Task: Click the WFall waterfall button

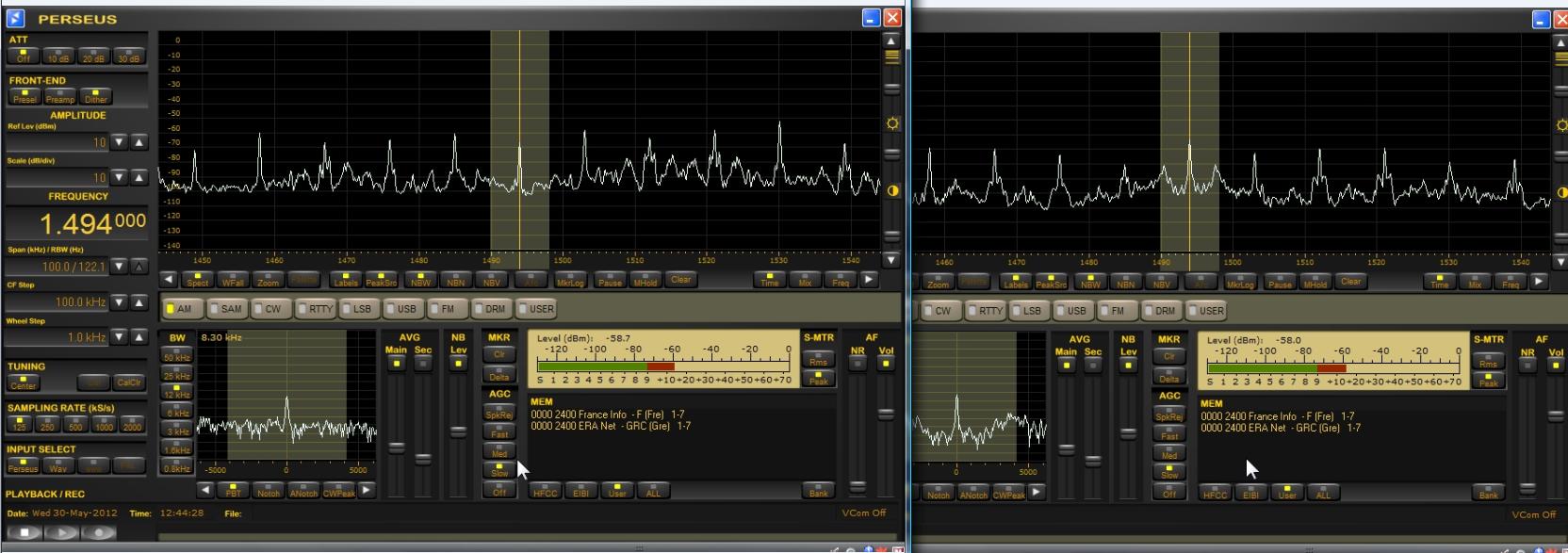Action: pyautogui.click(x=233, y=280)
